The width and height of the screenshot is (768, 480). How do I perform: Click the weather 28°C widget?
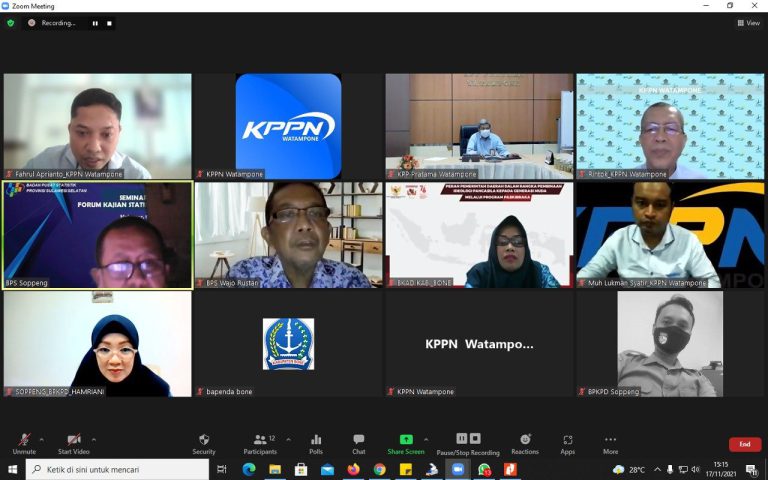click(629, 470)
